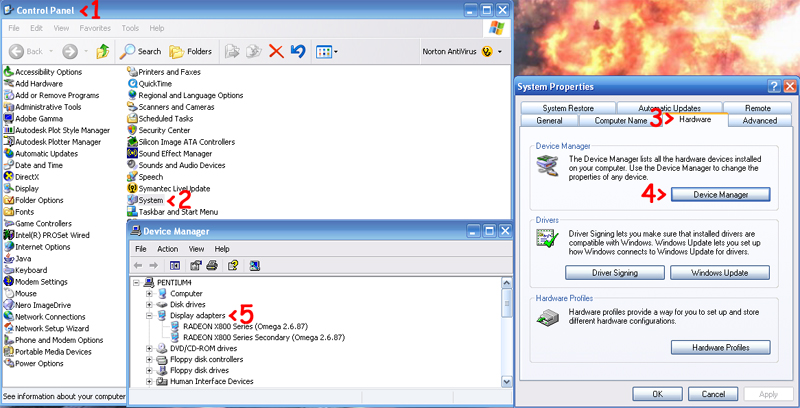Click the red Delete icon in toolbar
The height and width of the screenshot is (408, 800).
click(277, 51)
